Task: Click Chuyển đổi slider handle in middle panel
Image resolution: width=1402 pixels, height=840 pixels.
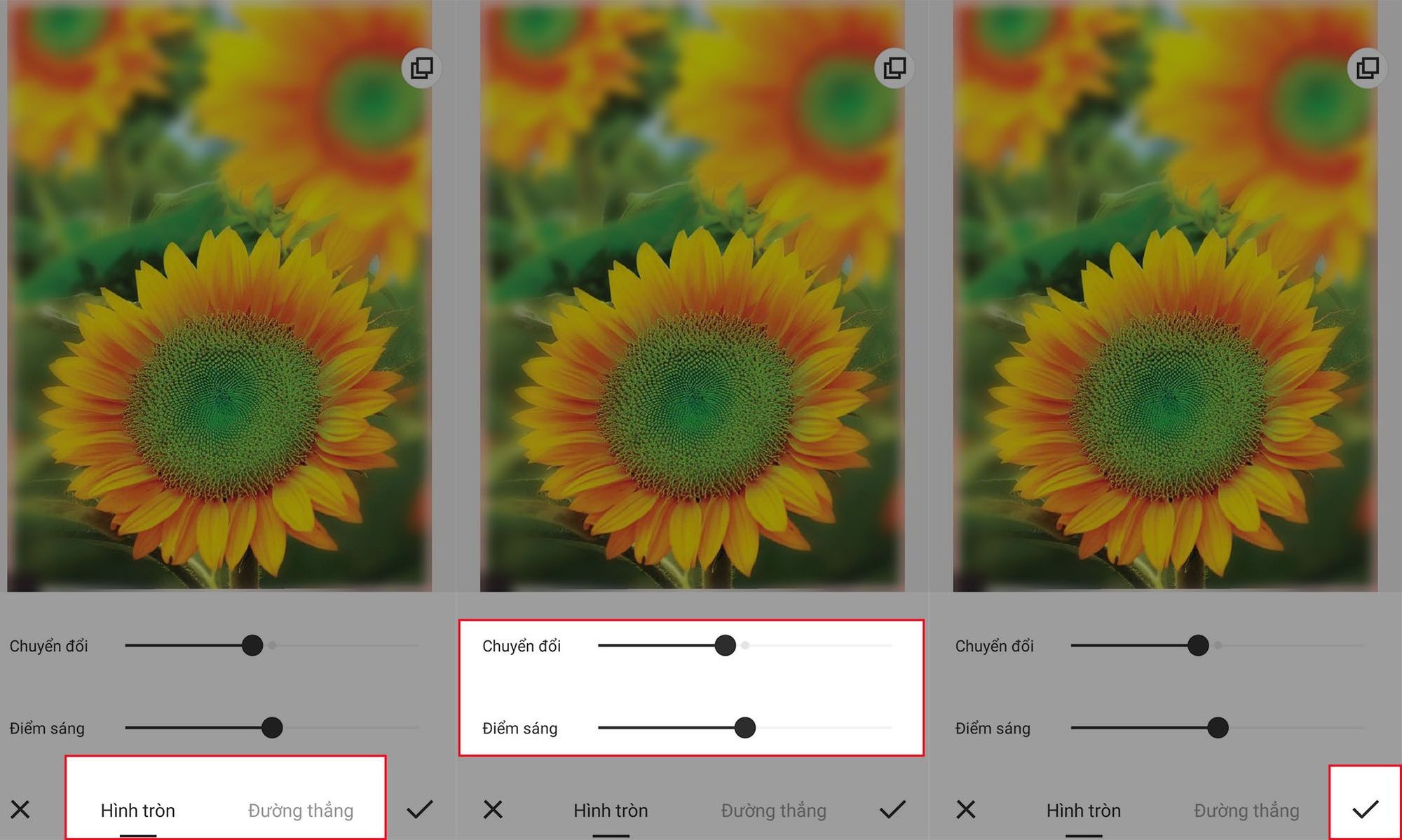Action: pyautogui.click(x=726, y=645)
